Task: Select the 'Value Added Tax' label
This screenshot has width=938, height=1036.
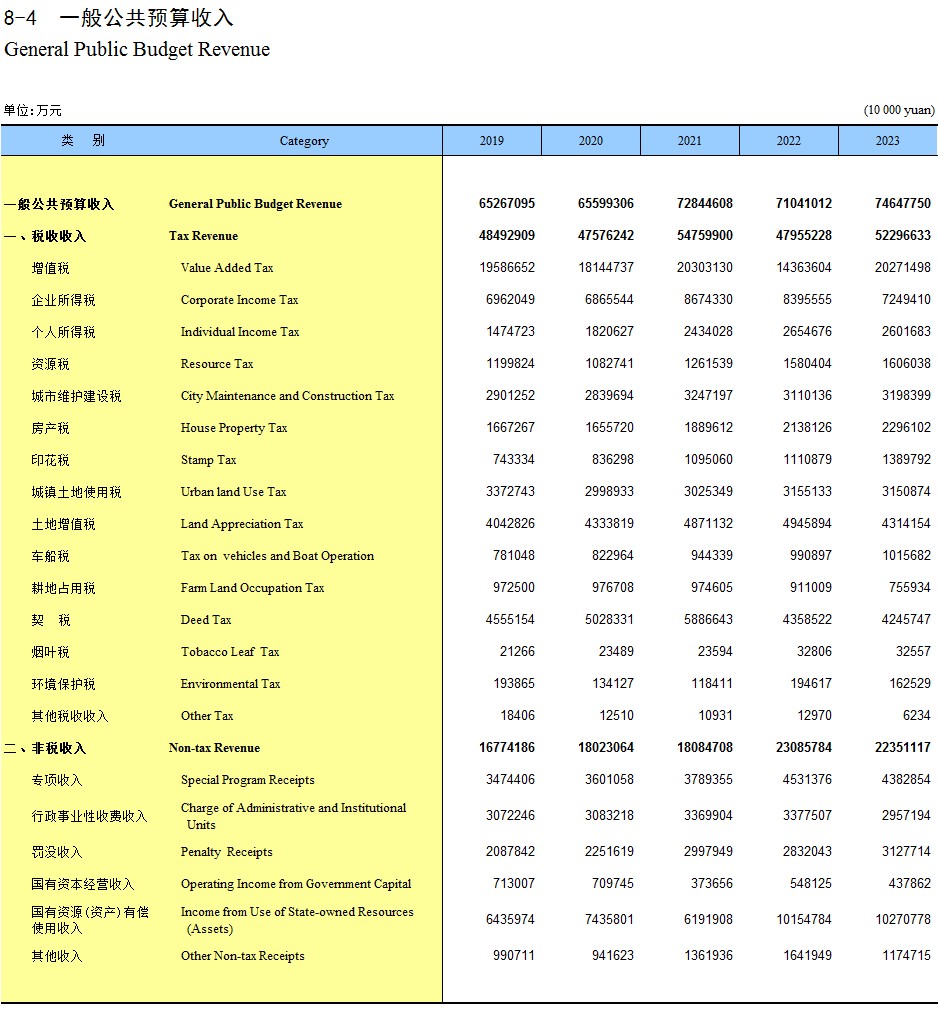Action: click(x=227, y=268)
